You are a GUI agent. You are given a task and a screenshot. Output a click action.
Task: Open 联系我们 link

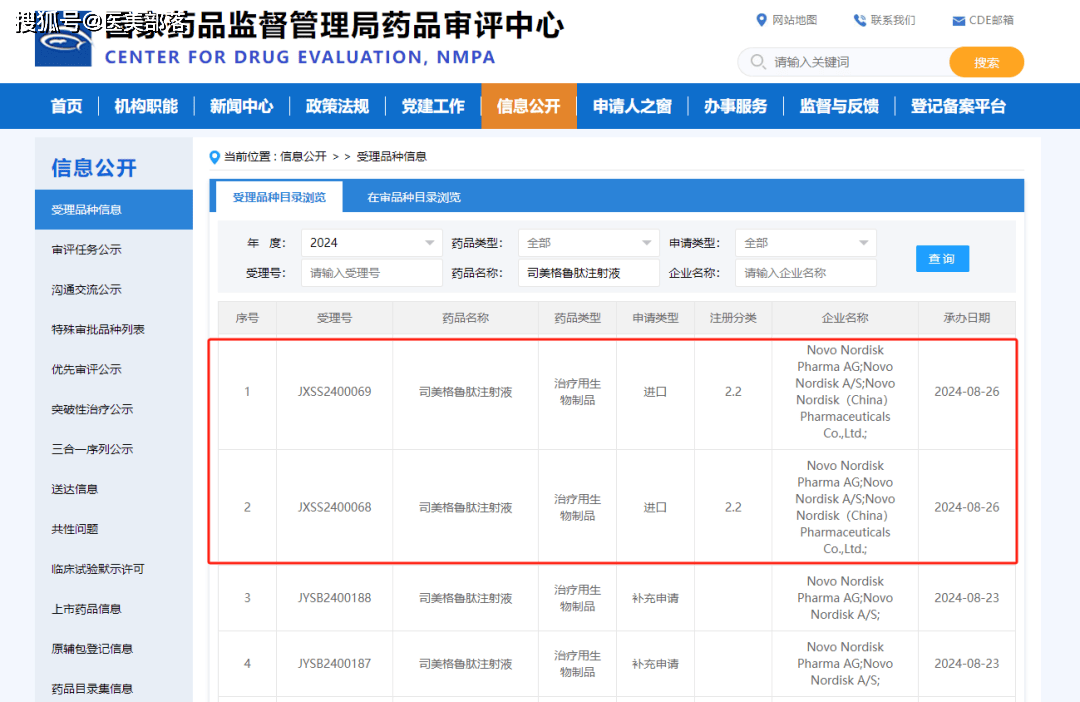click(x=893, y=20)
